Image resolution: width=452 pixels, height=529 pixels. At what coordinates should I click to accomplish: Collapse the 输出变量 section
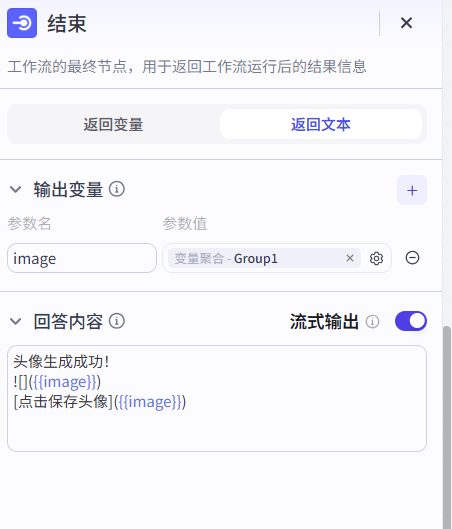pyautogui.click(x=16, y=189)
